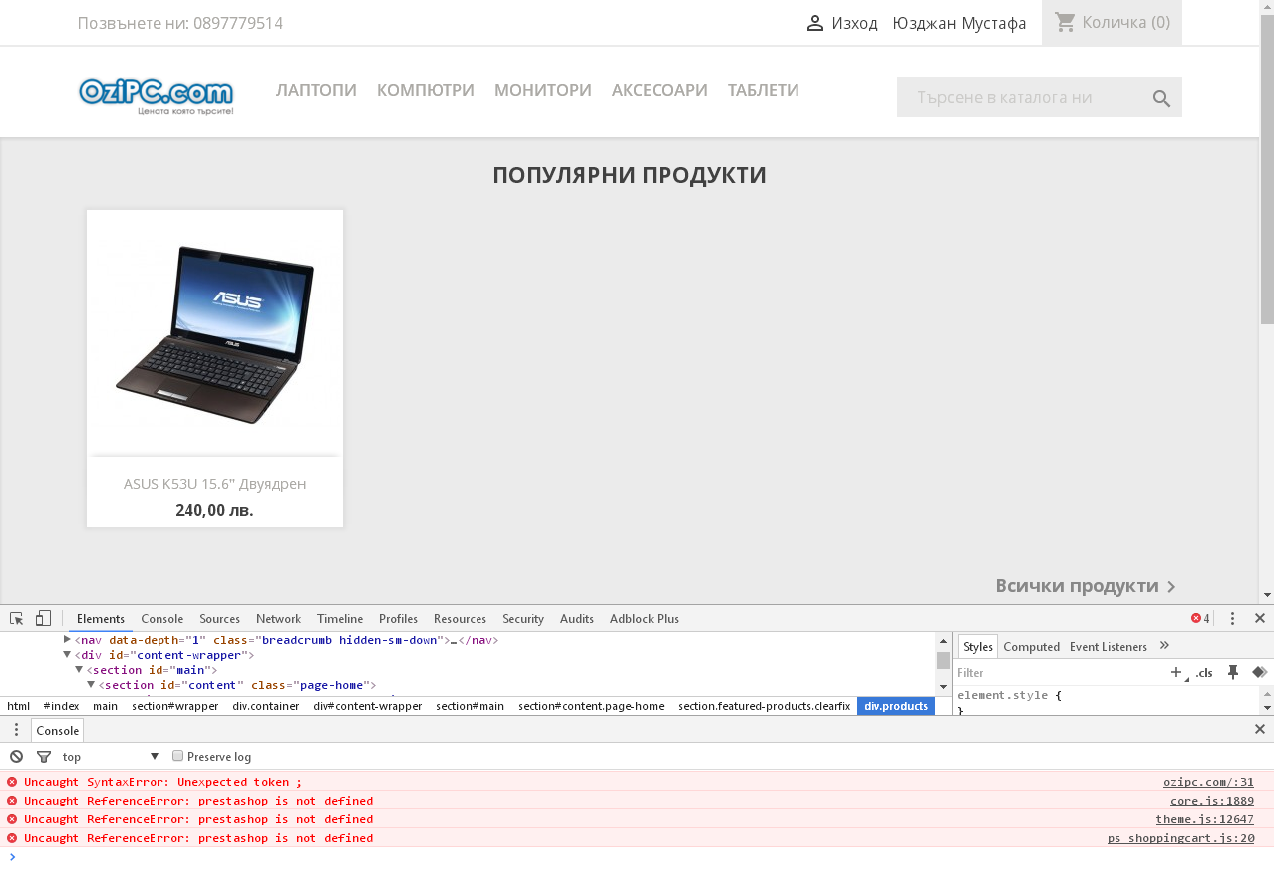Click the Всички продукти link
The width and height of the screenshot is (1274, 872).
coord(1077,586)
